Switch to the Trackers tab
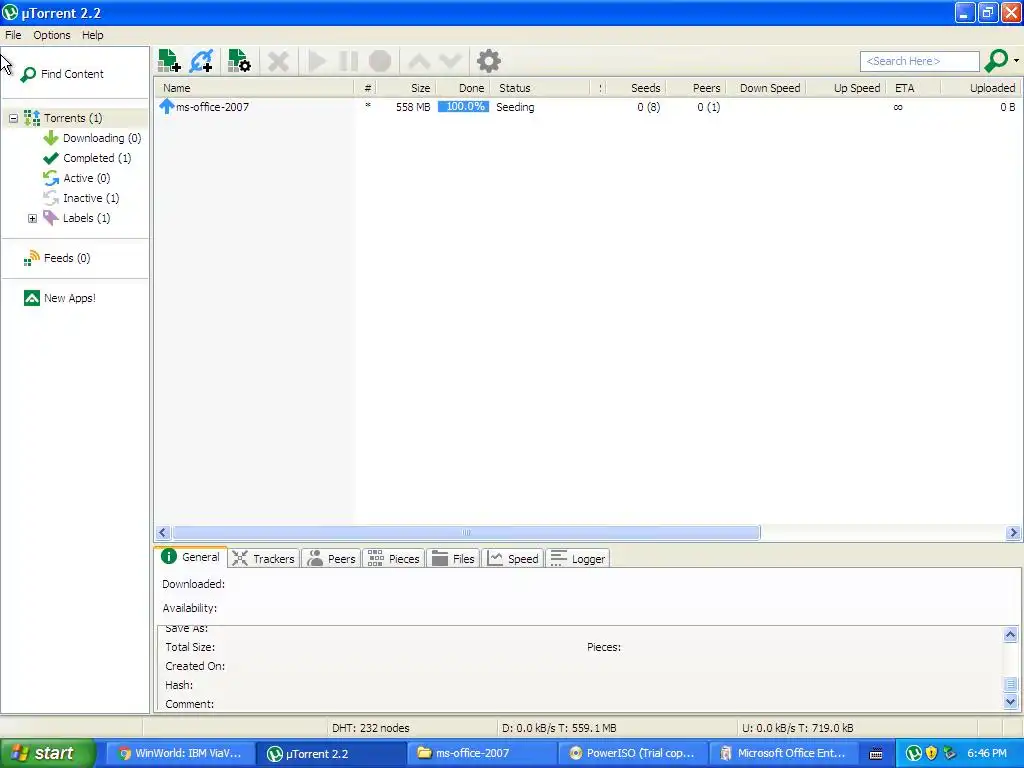The image size is (1024, 768). point(264,558)
